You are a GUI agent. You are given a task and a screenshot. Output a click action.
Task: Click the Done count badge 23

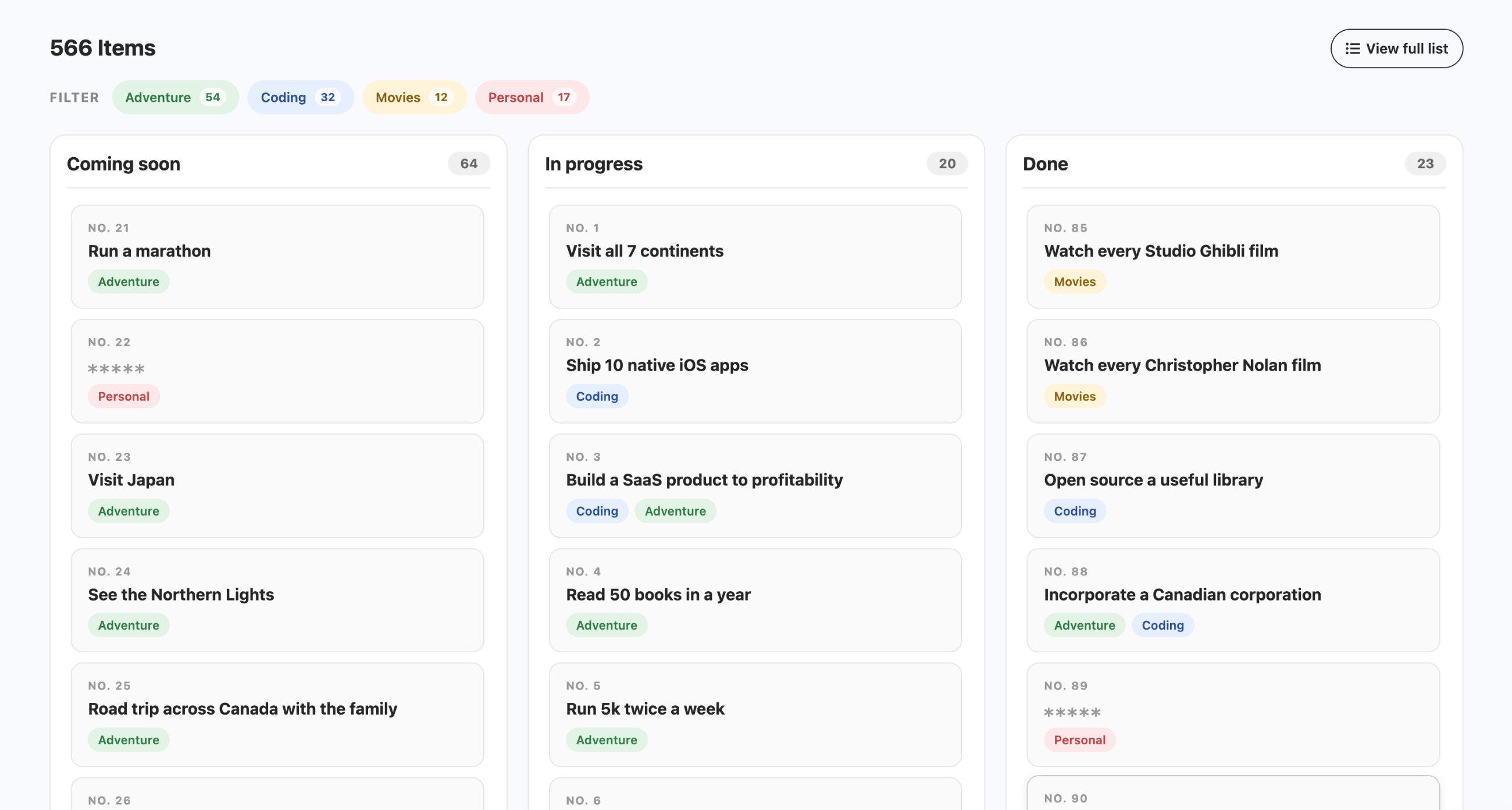click(1425, 164)
